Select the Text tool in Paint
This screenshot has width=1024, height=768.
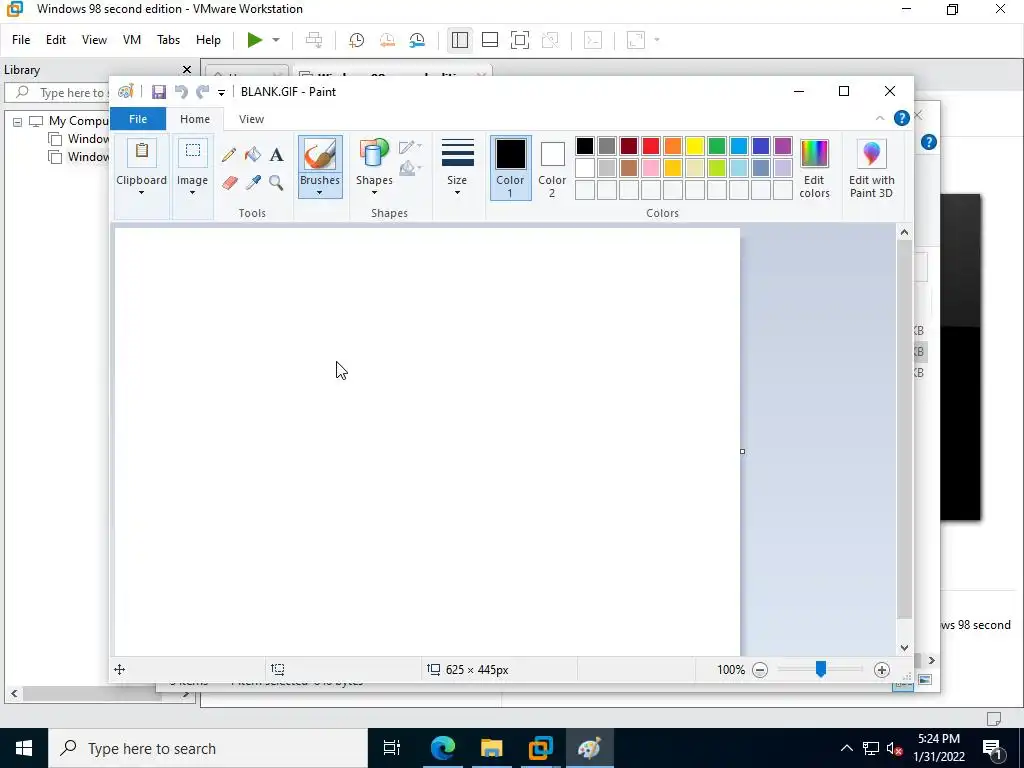(x=276, y=155)
